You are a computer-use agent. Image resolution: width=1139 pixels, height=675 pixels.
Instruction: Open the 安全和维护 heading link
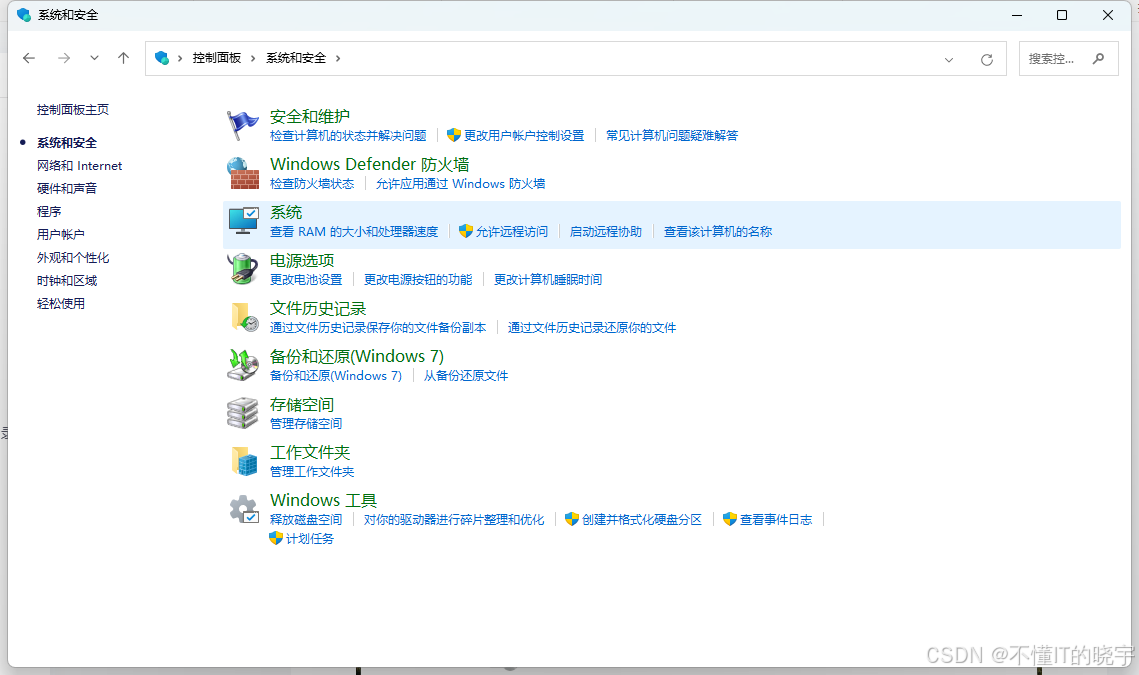tap(309, 116)
